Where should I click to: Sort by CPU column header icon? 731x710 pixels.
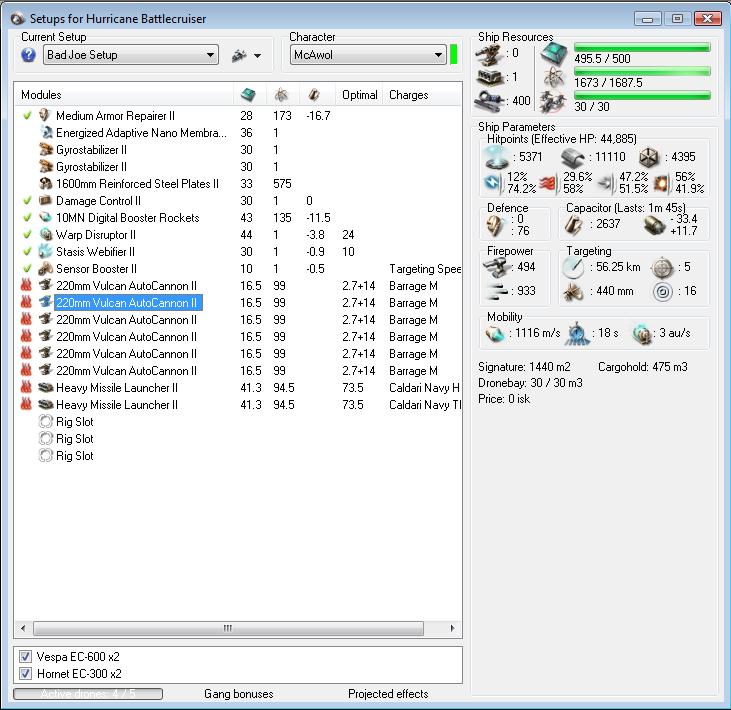[x=248, y=95]
